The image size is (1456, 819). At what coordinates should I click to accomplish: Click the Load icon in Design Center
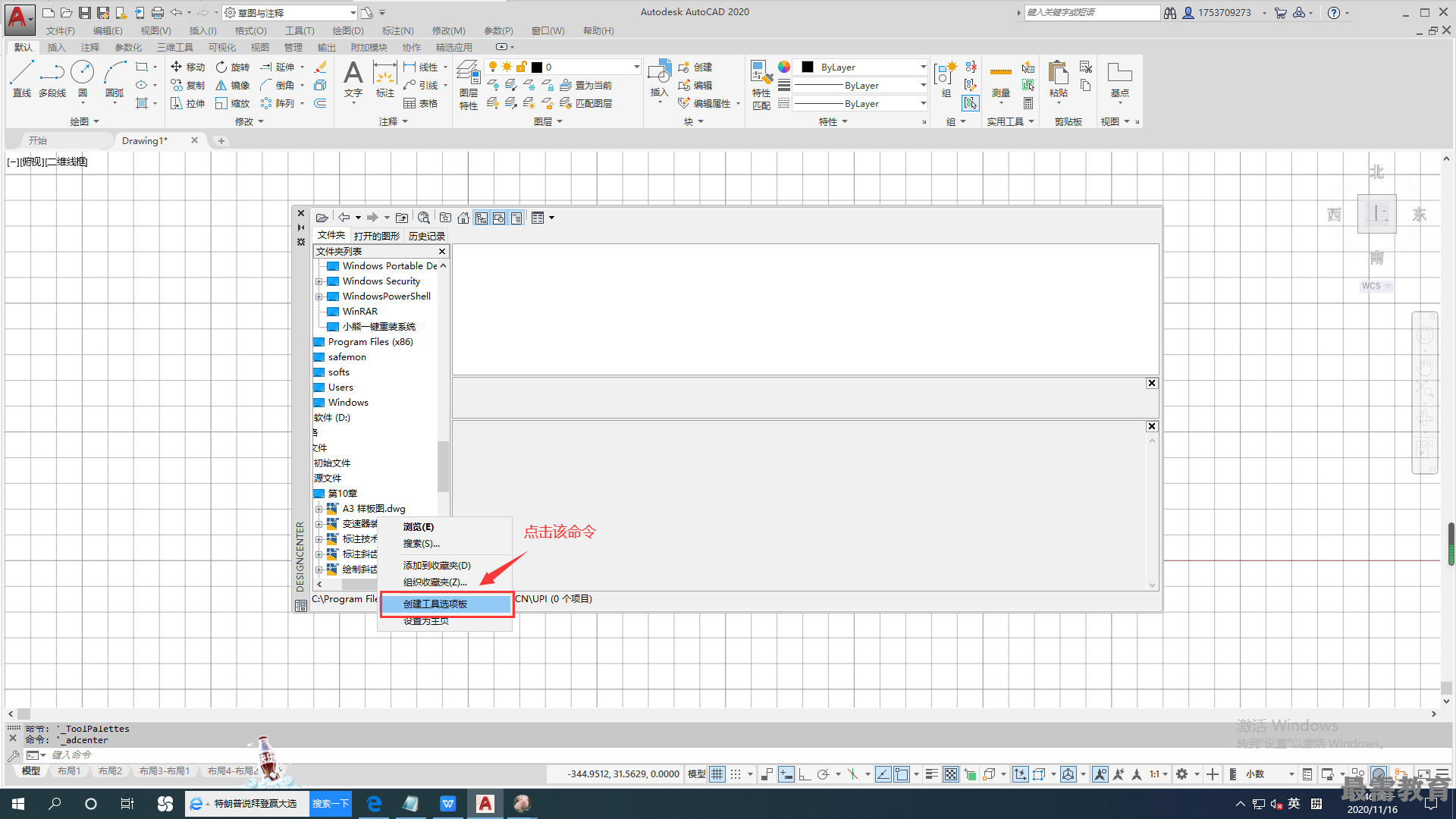[x=322, y=218]
